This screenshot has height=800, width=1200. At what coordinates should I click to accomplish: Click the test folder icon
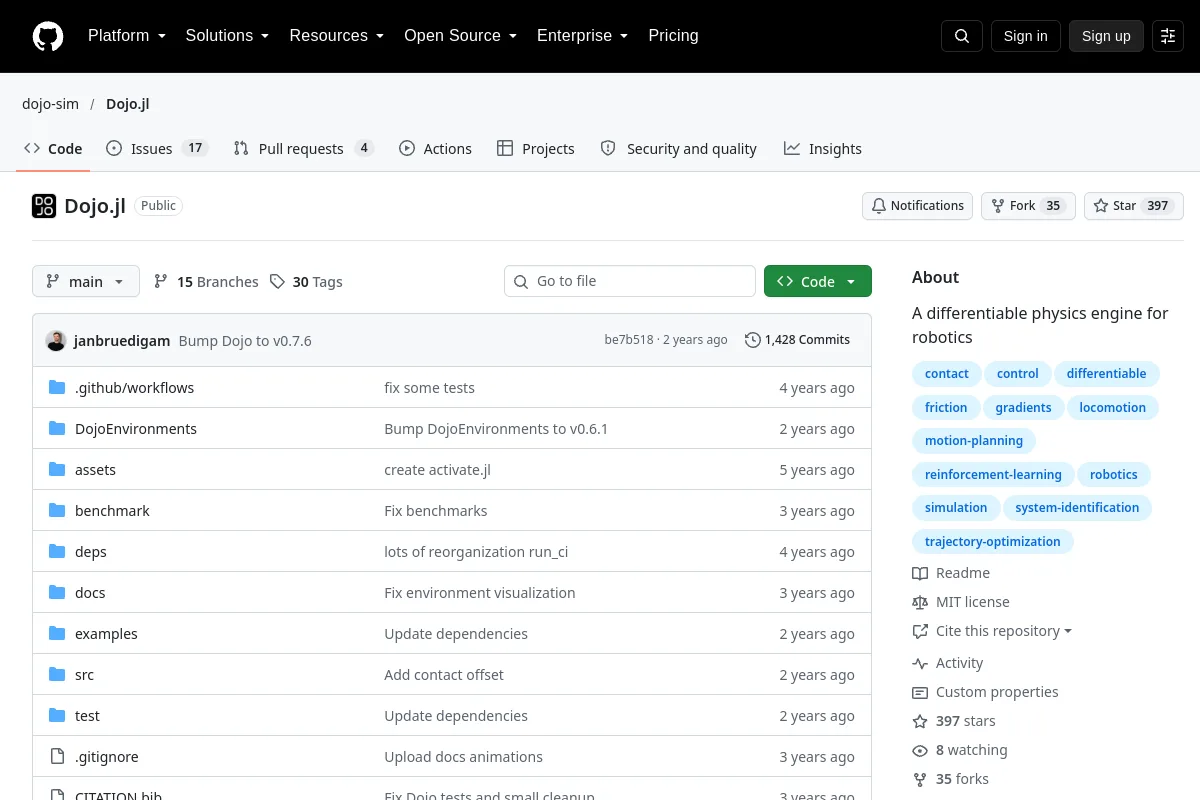(x=57, y=716)
